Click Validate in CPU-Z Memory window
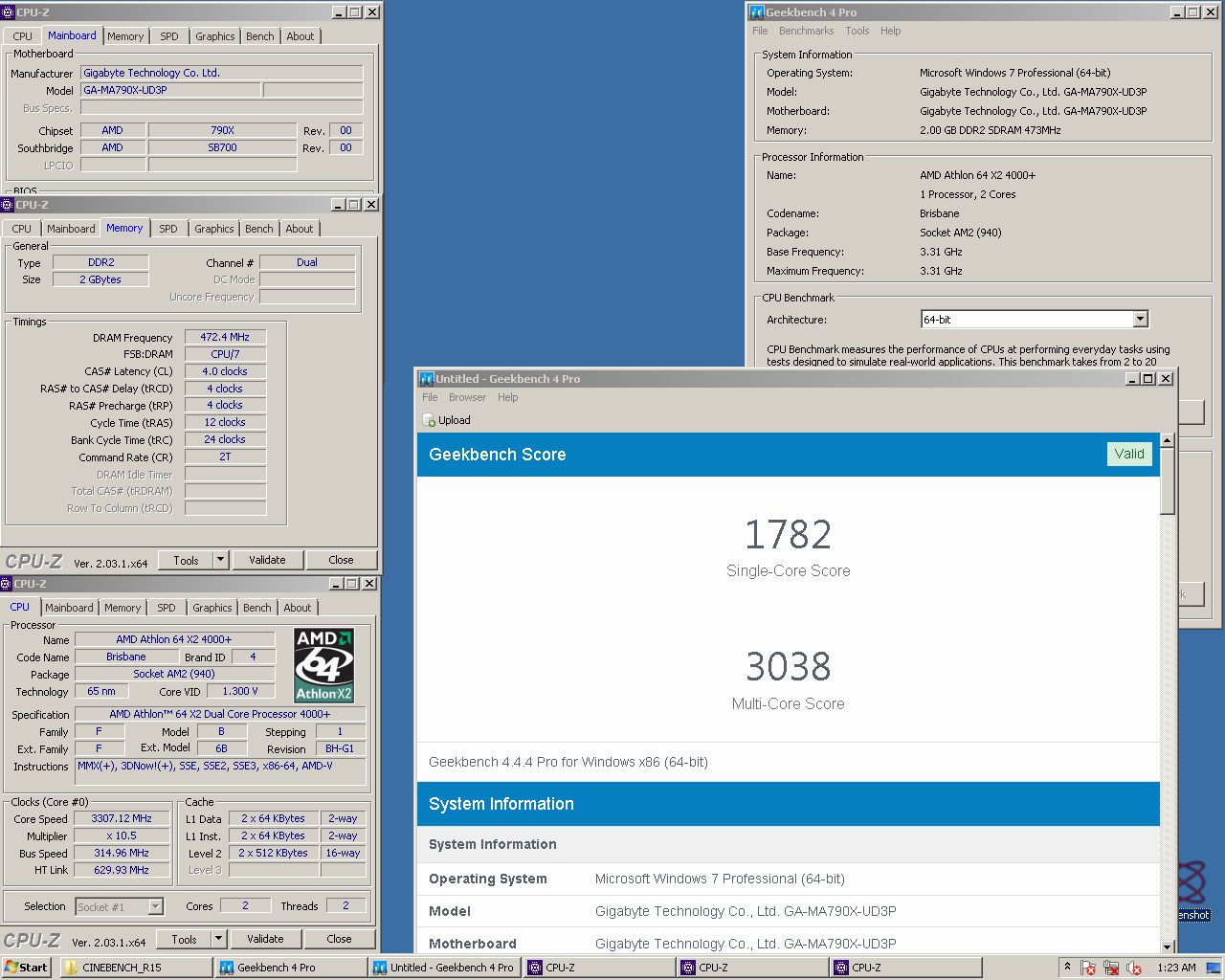1225x980 pixels. point(267,560)
